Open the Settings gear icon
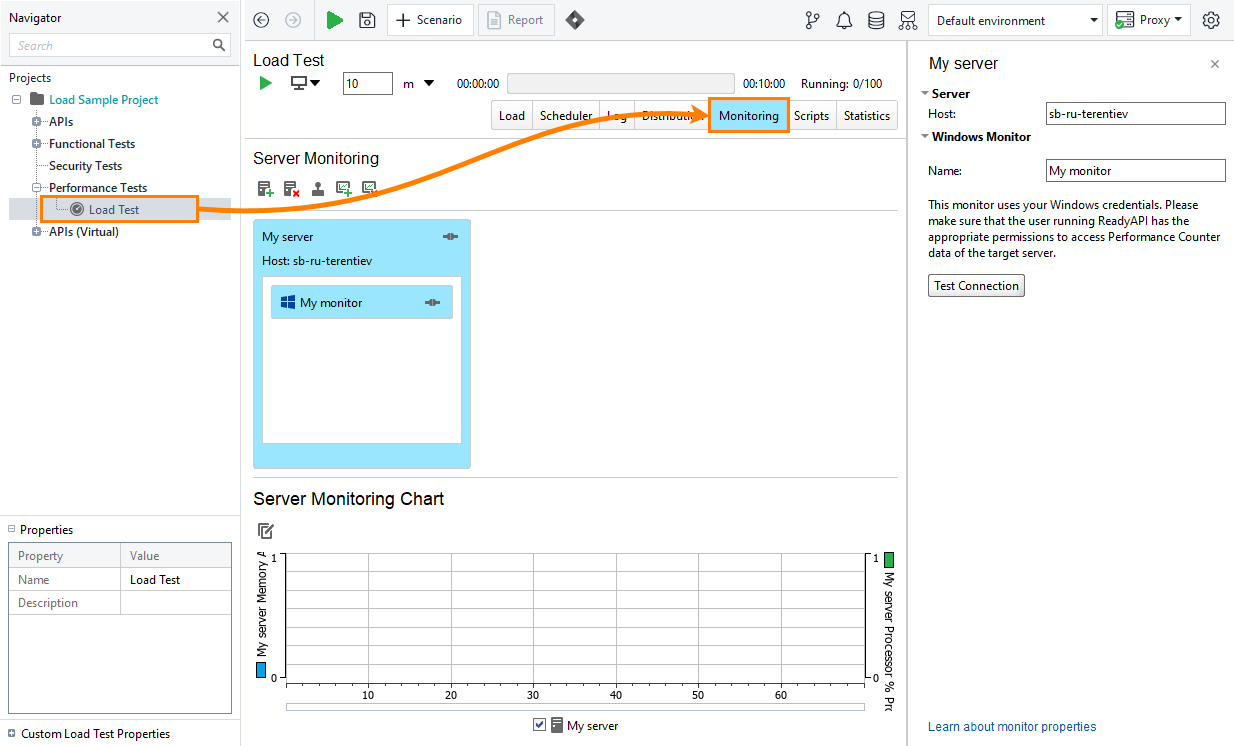 (1211, 20)
